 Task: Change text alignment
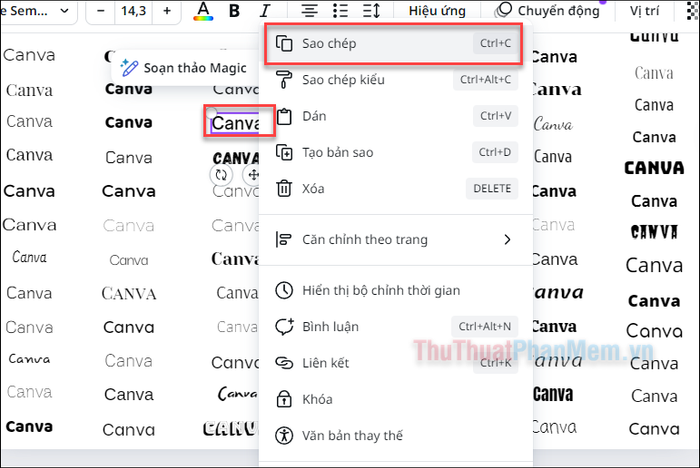pos(309,11)
